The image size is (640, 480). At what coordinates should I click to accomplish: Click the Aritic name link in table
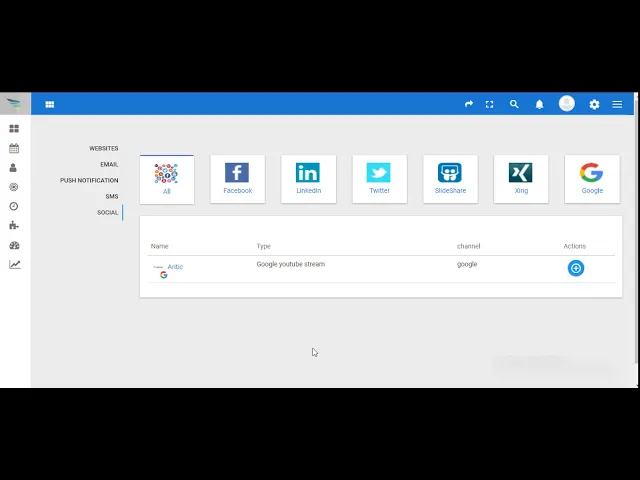coord(175,267)
